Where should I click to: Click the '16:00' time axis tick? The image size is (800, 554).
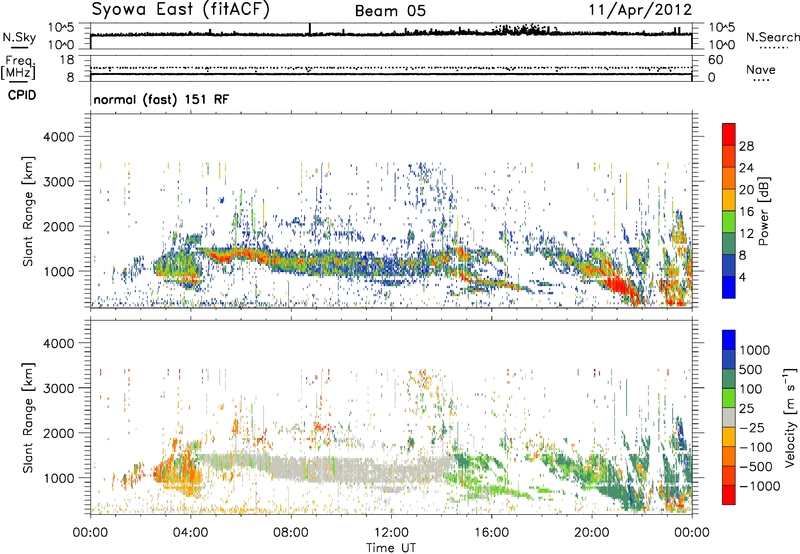coord(492,533)
